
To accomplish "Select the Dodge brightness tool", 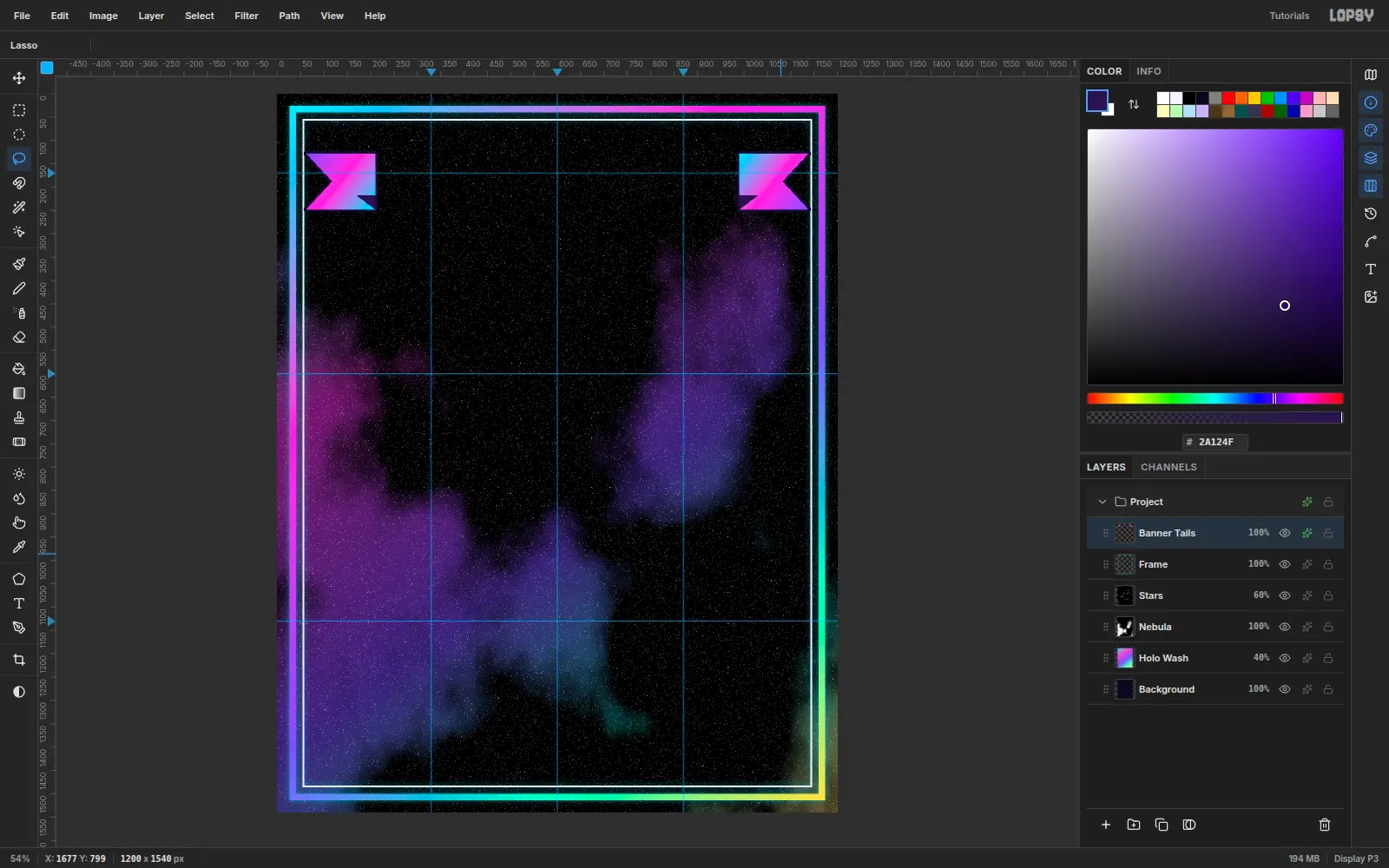I will [19, 474].
